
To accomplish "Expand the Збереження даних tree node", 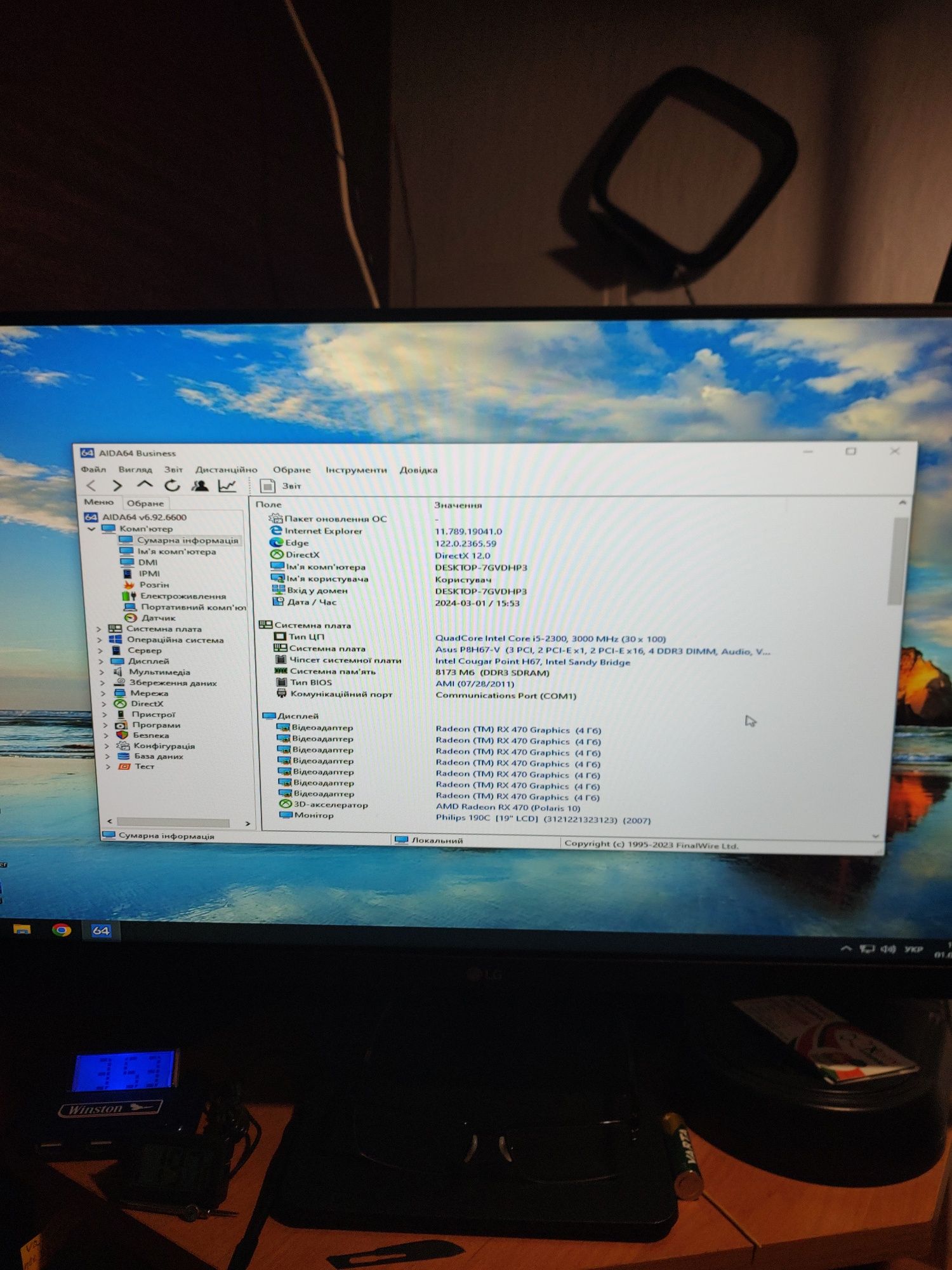I will click(x=102, y=683).
